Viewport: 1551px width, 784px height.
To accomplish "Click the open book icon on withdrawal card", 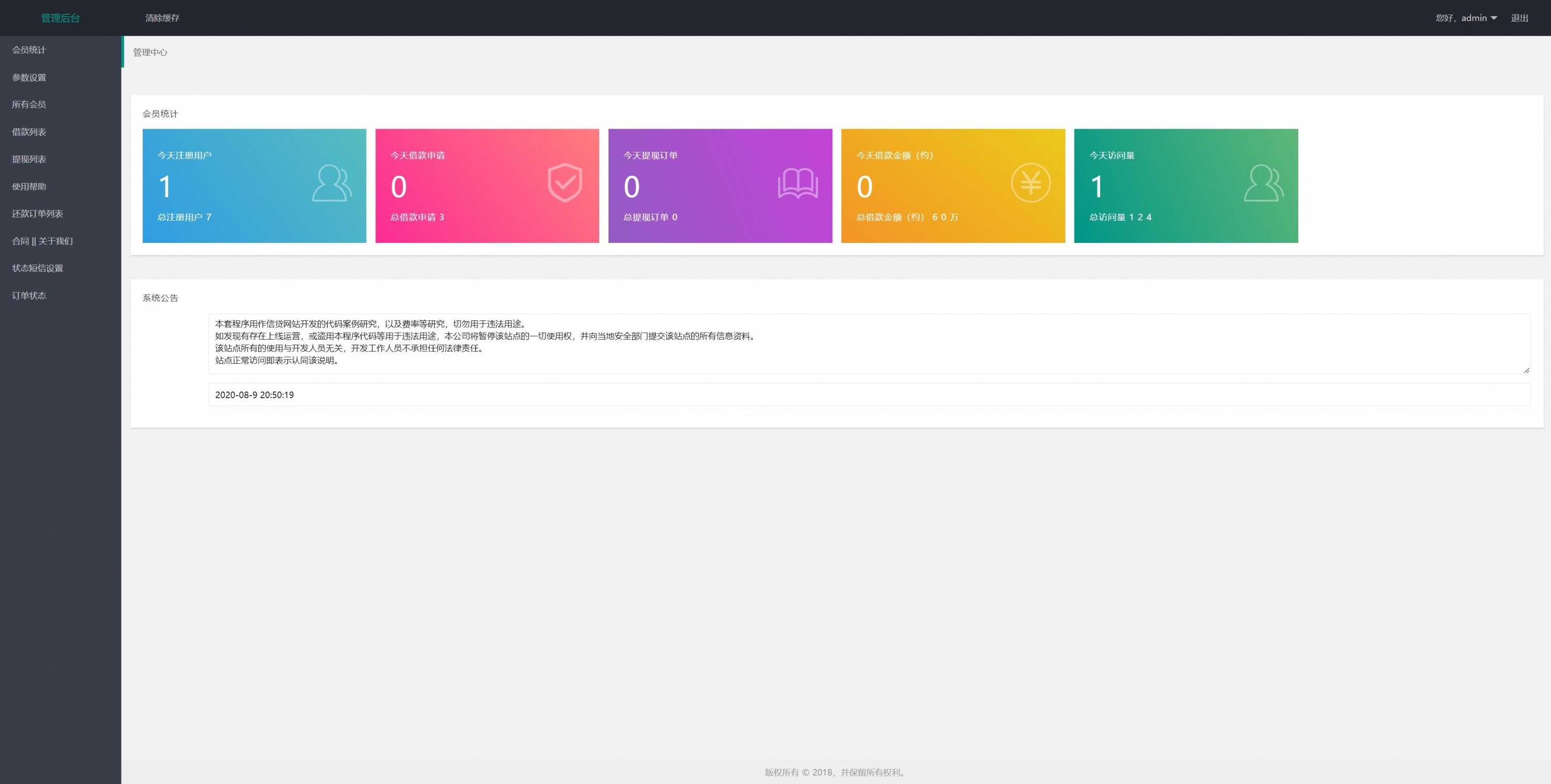I will 797,183.
